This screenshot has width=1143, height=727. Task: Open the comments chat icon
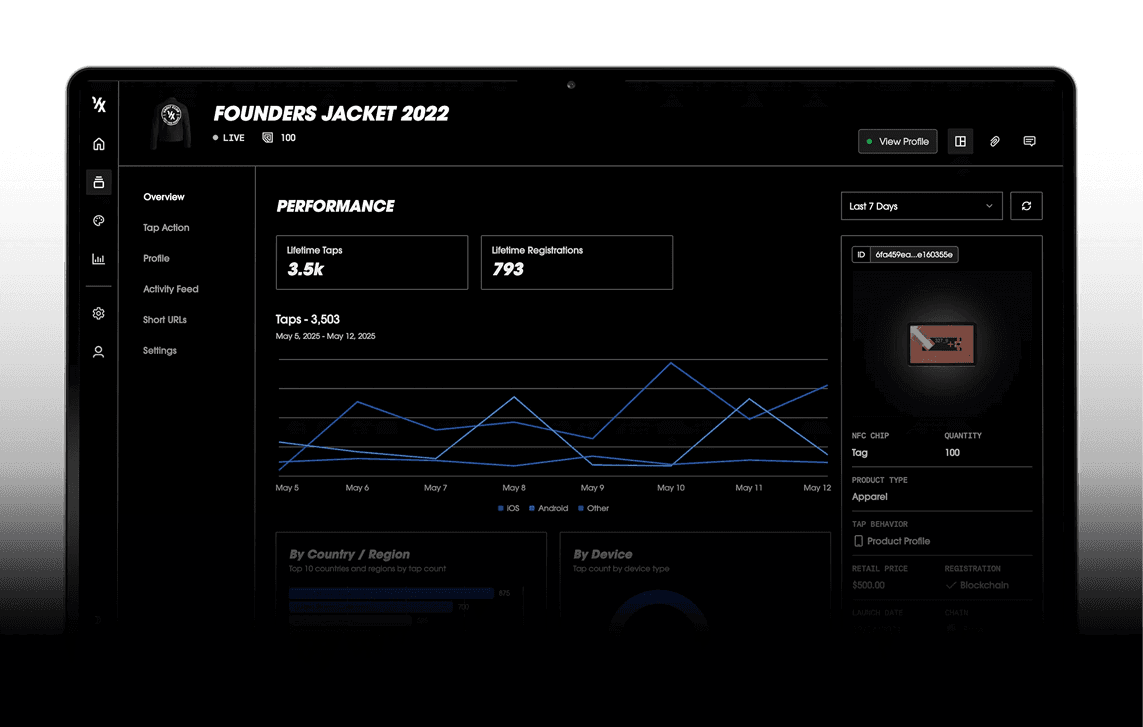coord(1029,141)
